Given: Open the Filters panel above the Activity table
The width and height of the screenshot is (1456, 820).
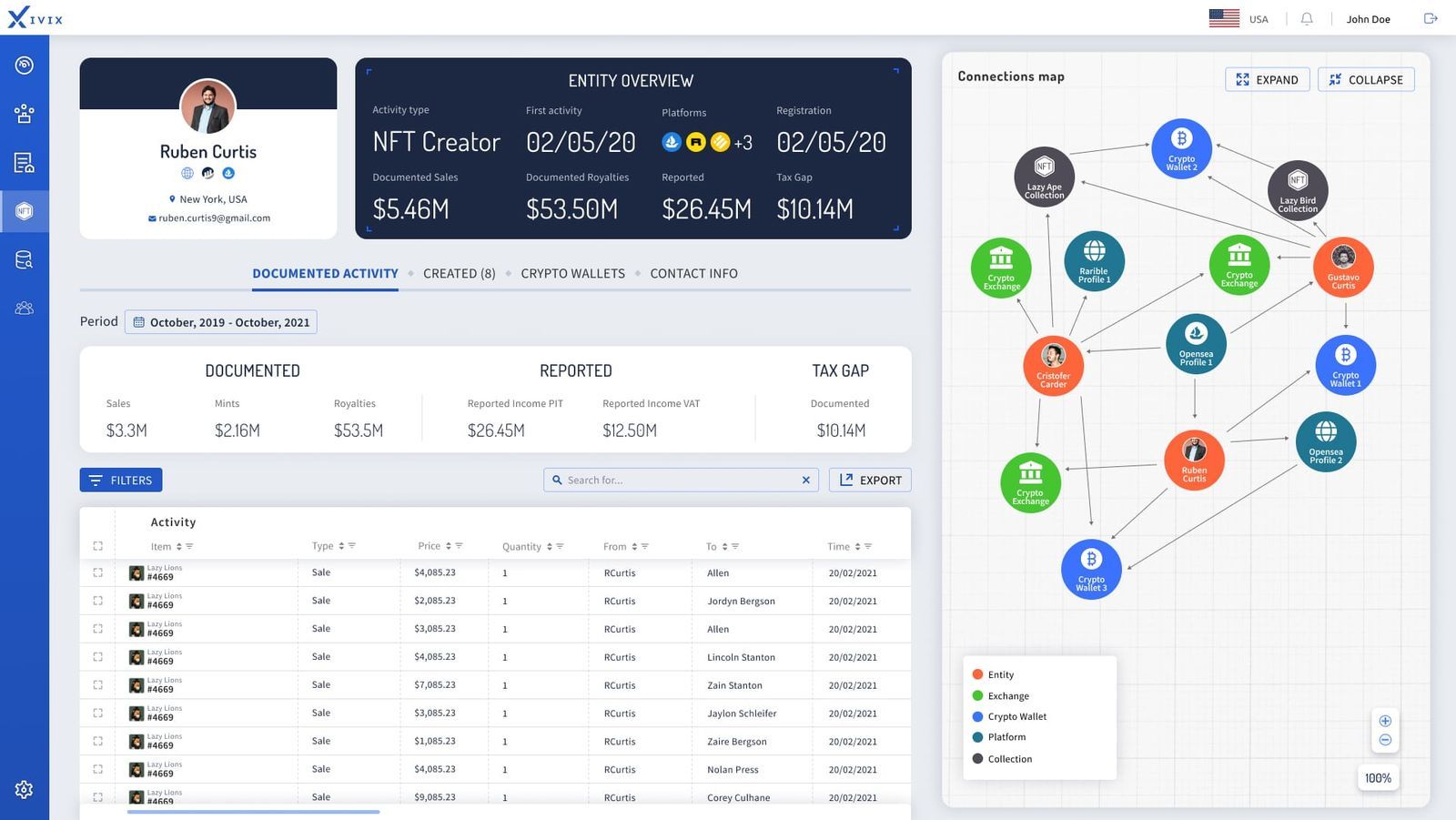Looking at the screenshot, I should point(120,480).
